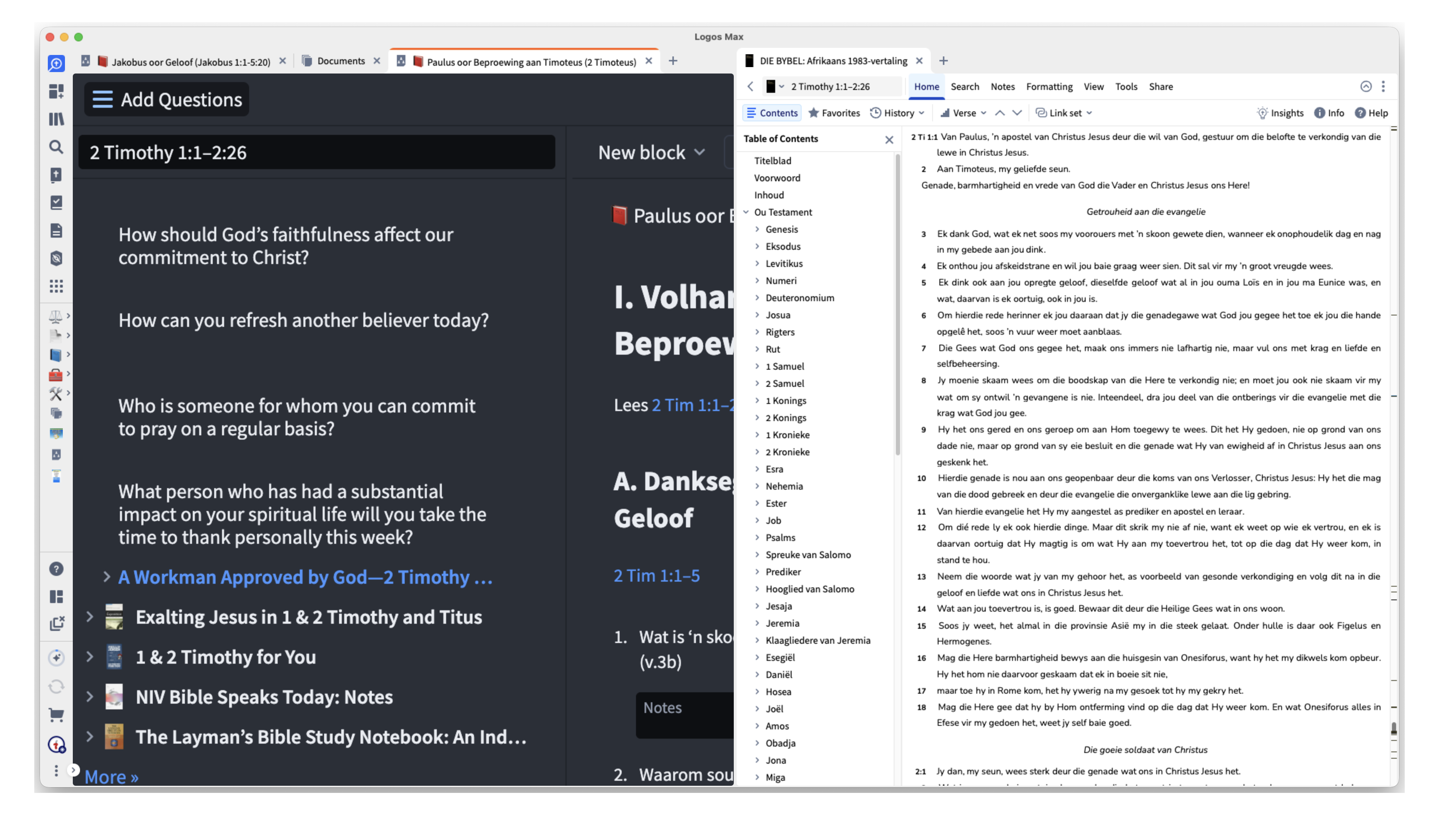Open the Link set dropdown
Viewport: 1439px width, 840px height.
[x=1064, y=113]
